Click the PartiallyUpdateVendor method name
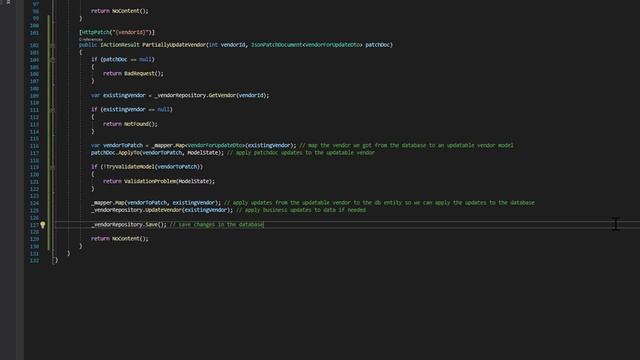Screen dimensions: 640x360 [174, 45]
